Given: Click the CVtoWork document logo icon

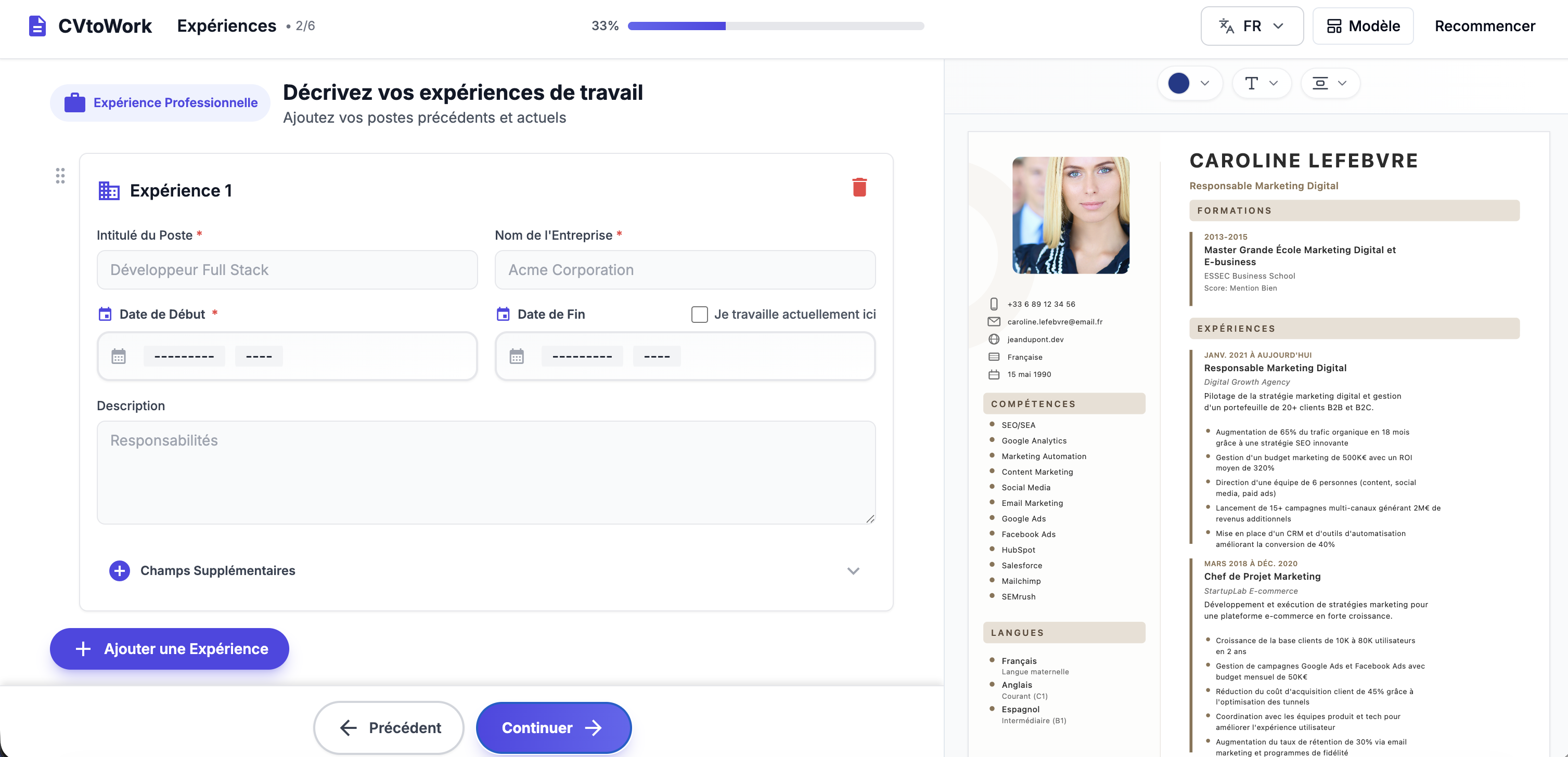Looking at the screenshot, I should (x=37, y=26).
